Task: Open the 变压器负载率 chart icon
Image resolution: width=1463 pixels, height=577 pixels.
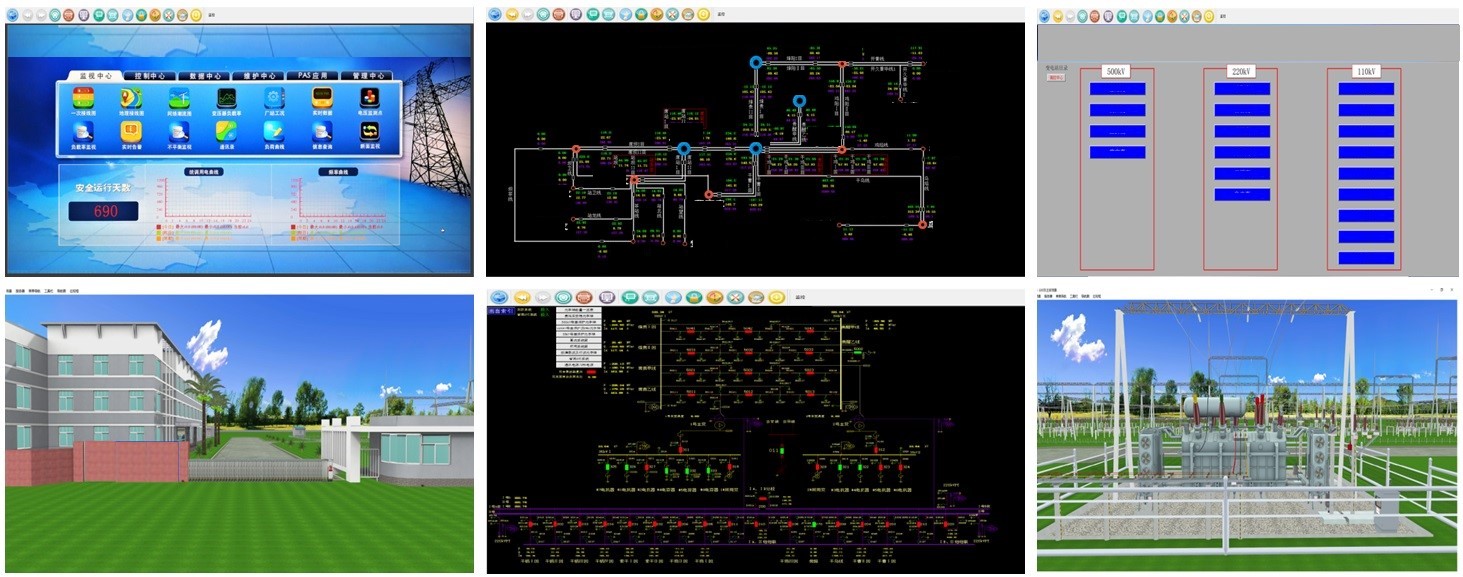Action: point(227,99)
